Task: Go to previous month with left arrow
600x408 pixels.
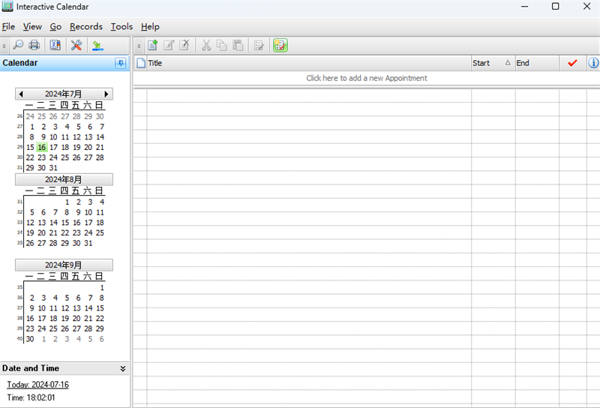Action: [x=21, y=94]
